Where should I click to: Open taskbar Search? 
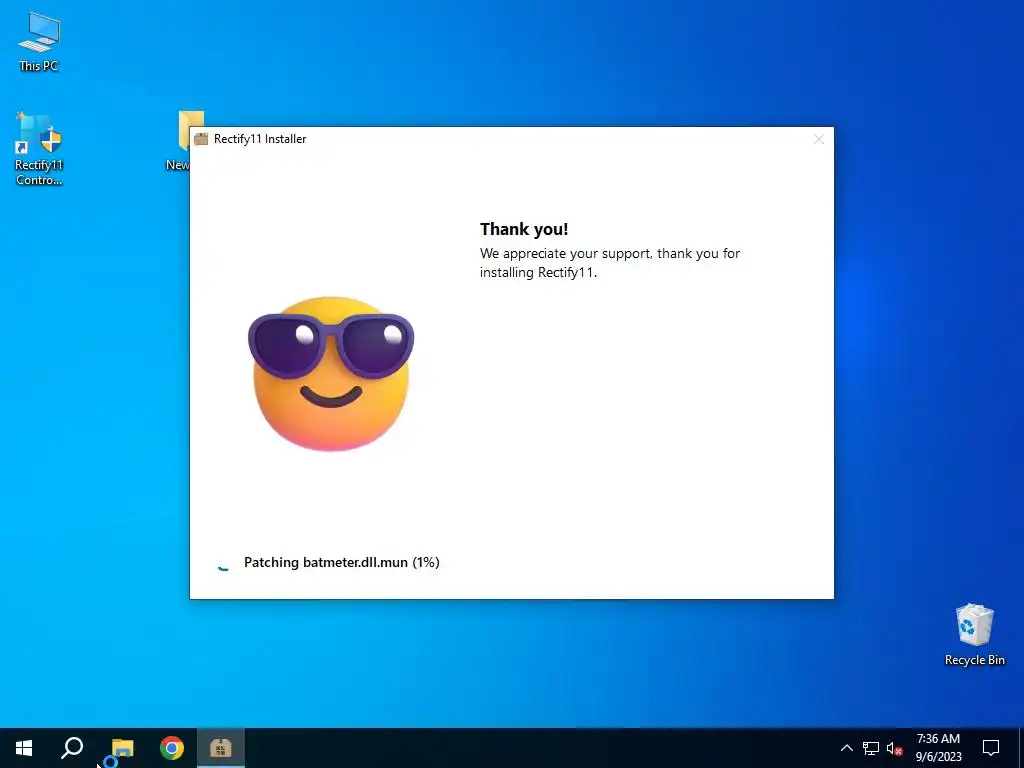pos(72,748)
